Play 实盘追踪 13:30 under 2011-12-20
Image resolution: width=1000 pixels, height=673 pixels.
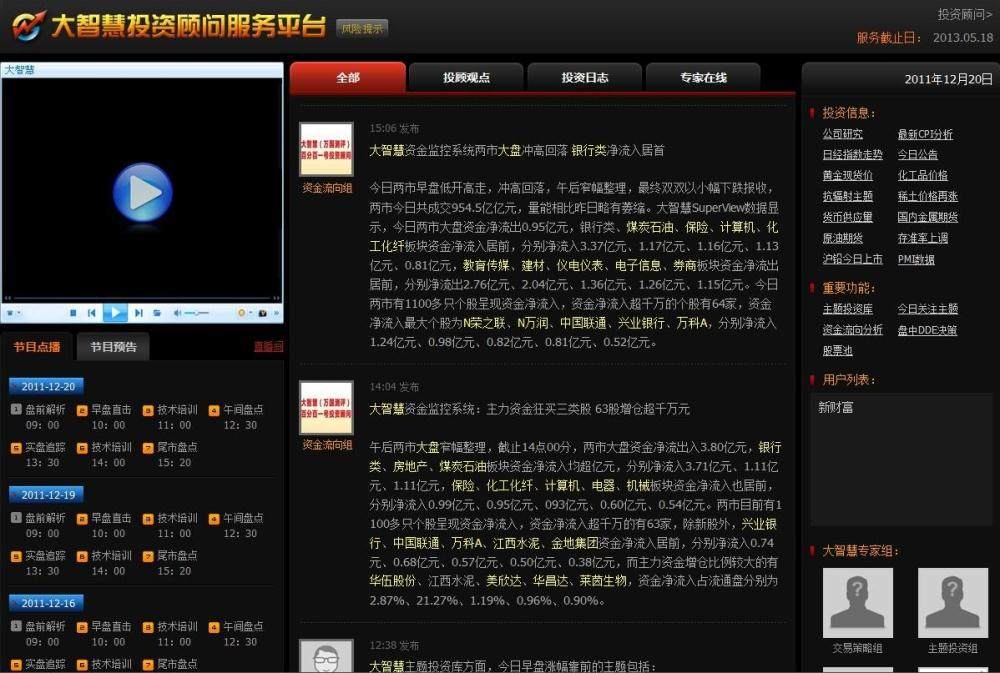(38, 454)
